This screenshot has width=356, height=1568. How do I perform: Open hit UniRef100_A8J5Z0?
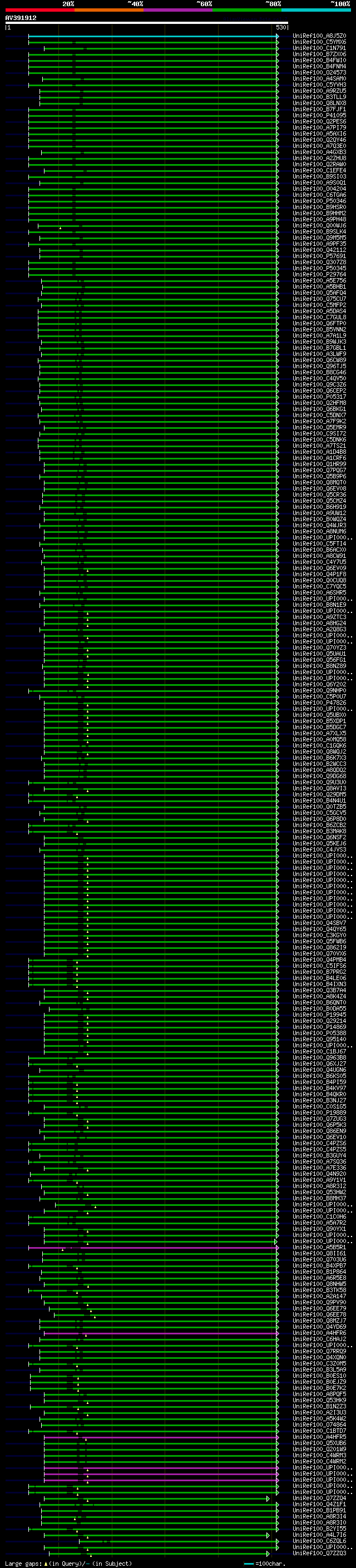319,36
